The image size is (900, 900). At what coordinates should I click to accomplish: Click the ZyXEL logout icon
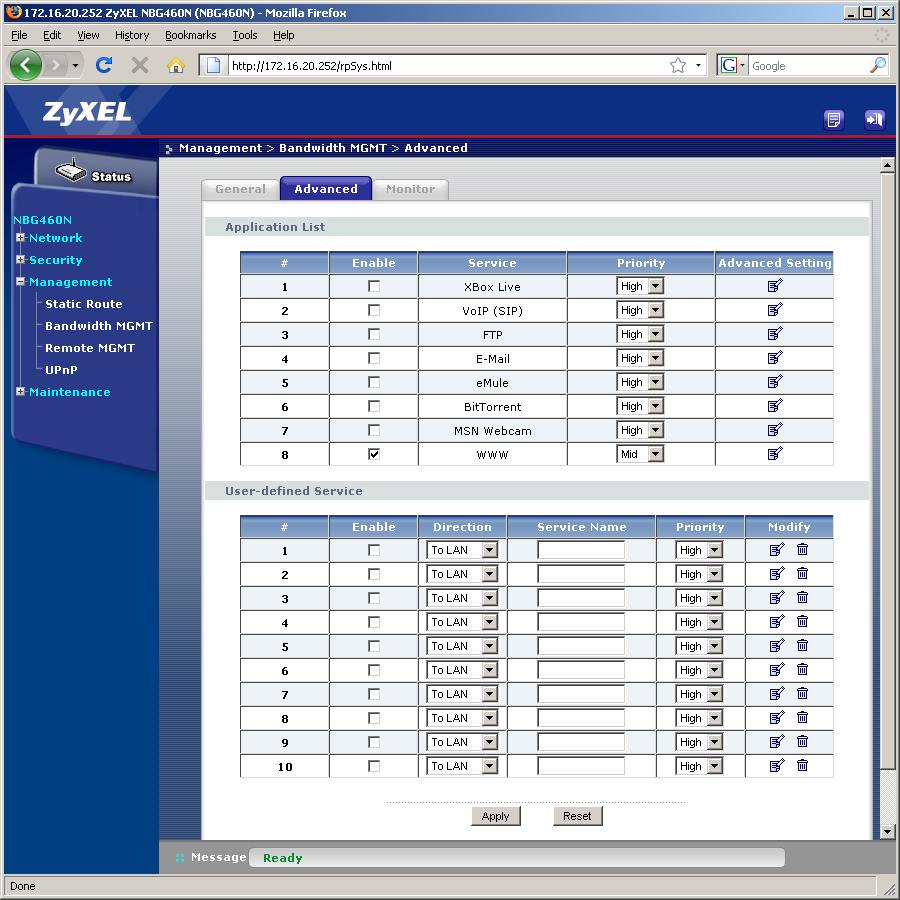[x=874, y=119]
